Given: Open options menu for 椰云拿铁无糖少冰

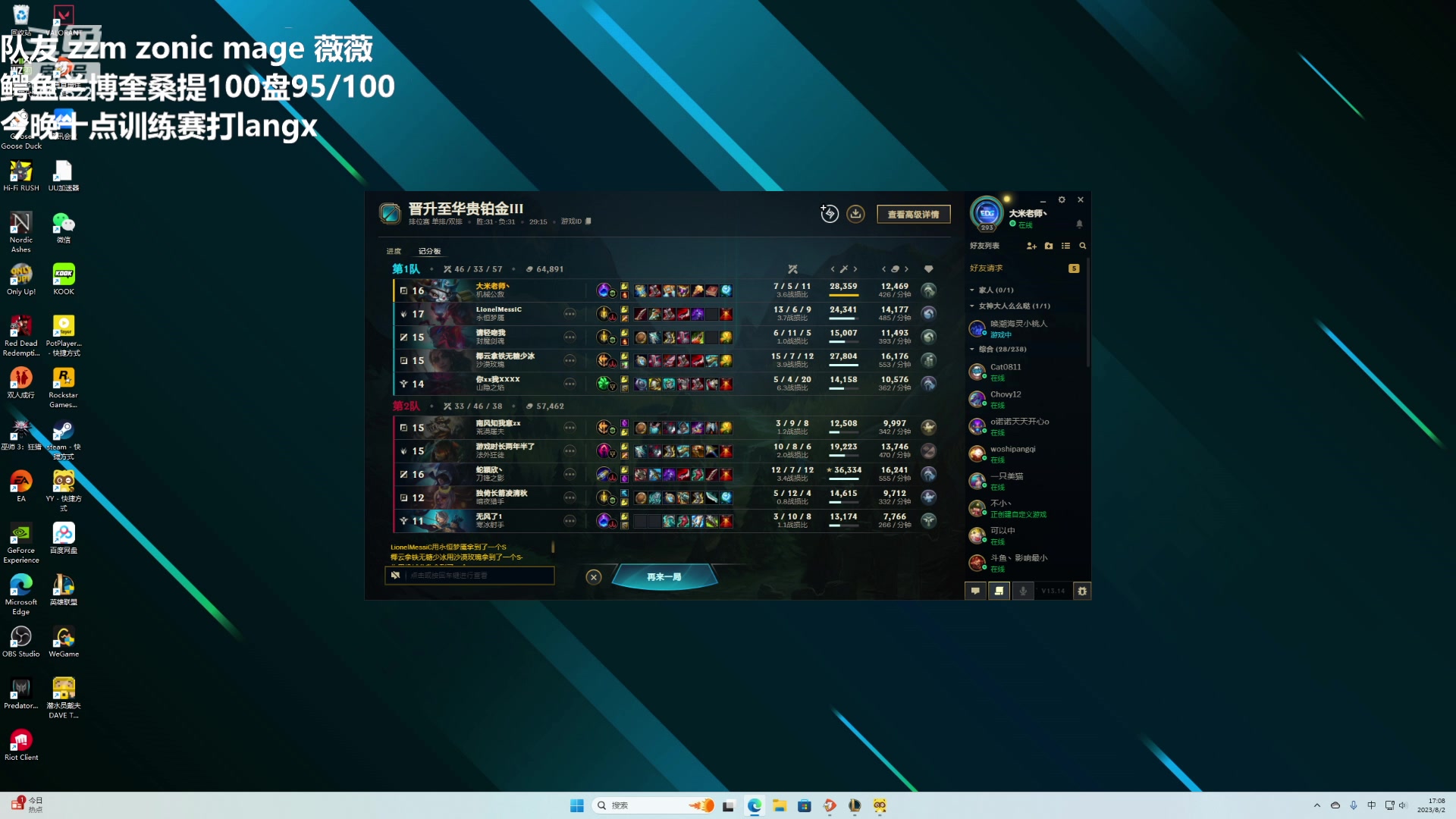Looking at the screenshot, I should pyautogui.click(x=570, y=360).
